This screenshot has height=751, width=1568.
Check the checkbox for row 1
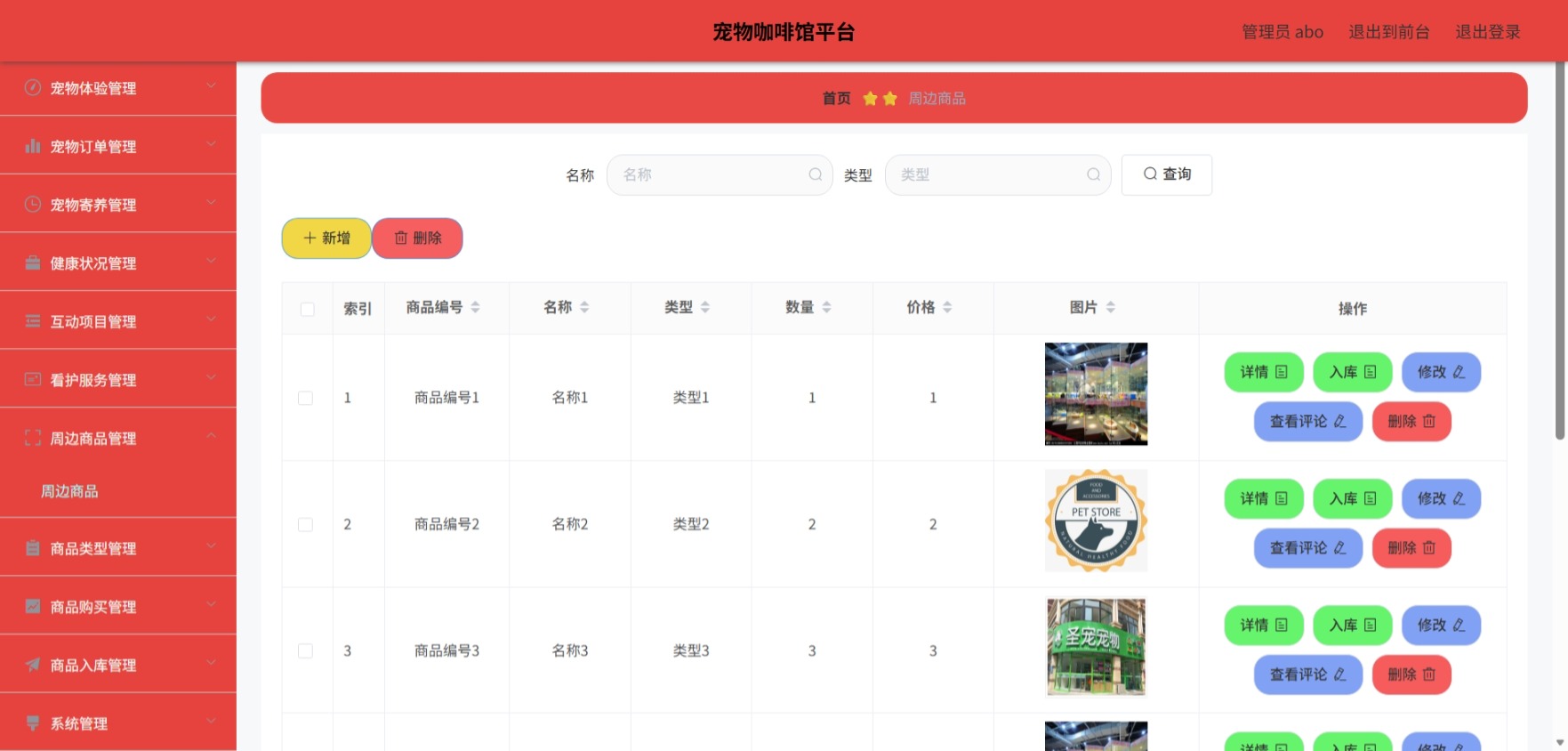pyautogui.click(x=305, y=398)
